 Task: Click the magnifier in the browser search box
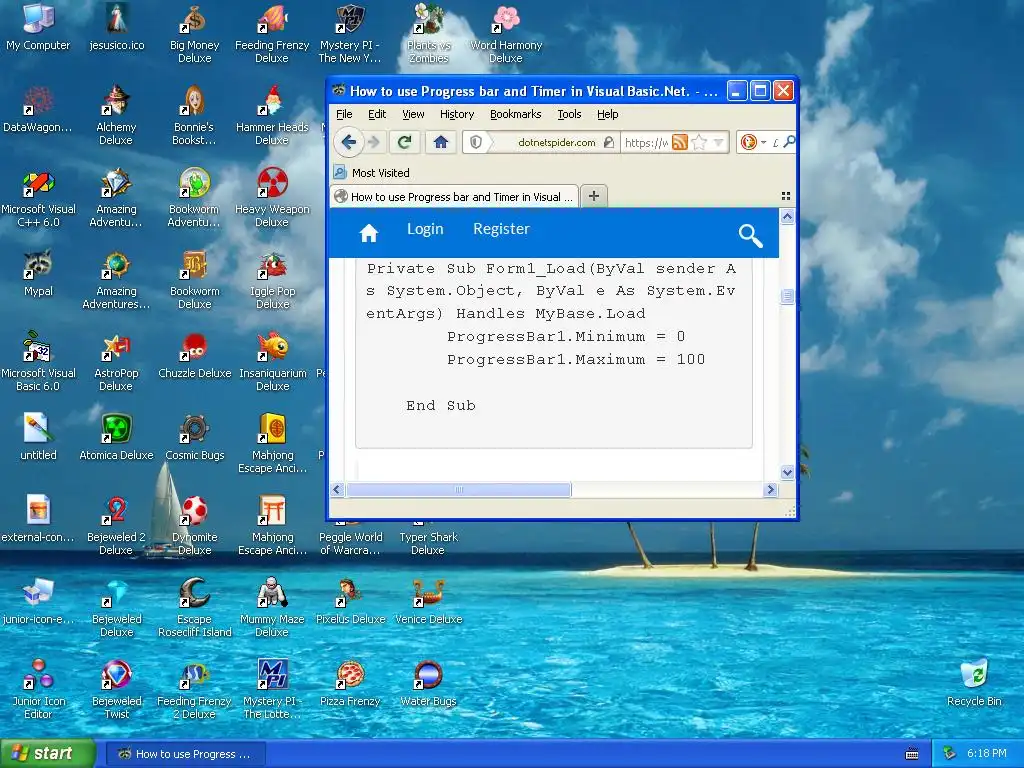(x=789, y=142)
